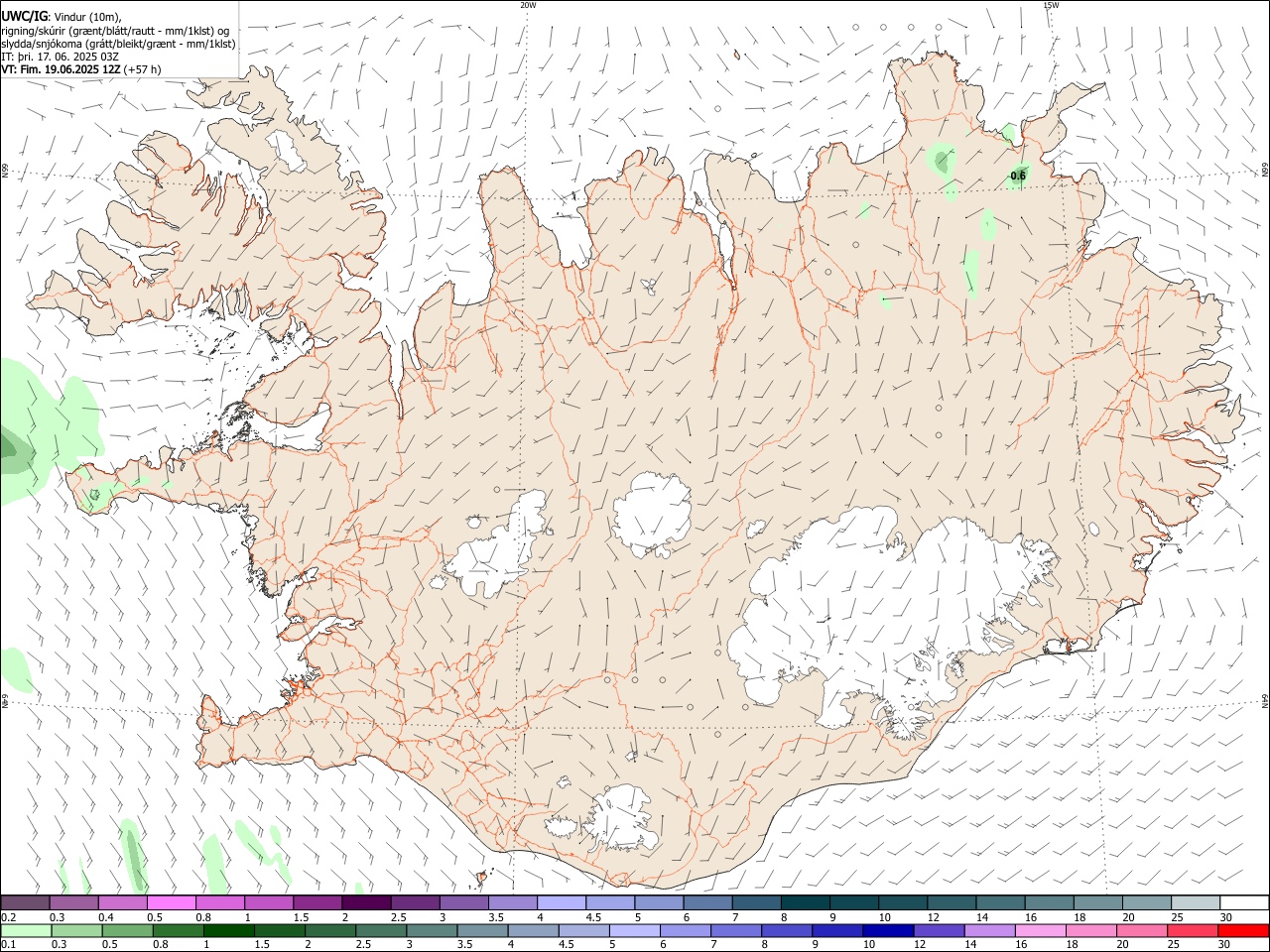Pick the bright red swatch after 30 on lower bar
Viewport: 1270px width, 952px height.
click(x=1242, y=930)
